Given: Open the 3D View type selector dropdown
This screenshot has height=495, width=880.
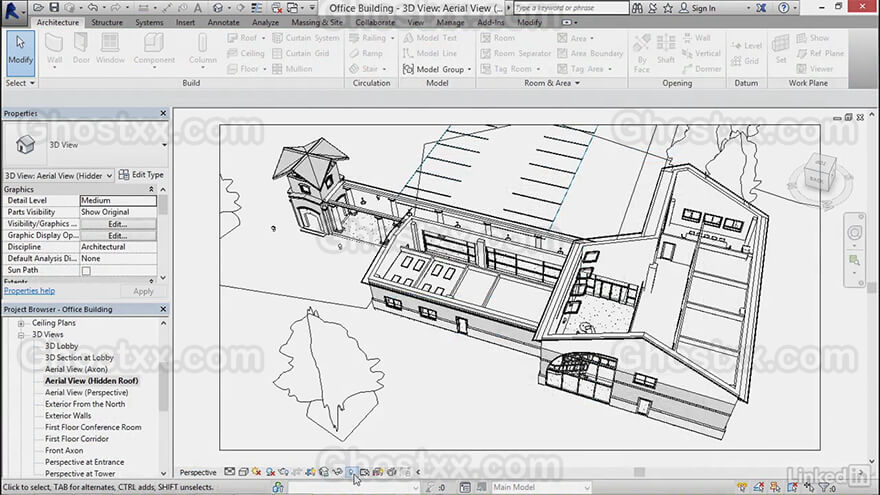Looking at the screenshot, I should pos(58,176).
